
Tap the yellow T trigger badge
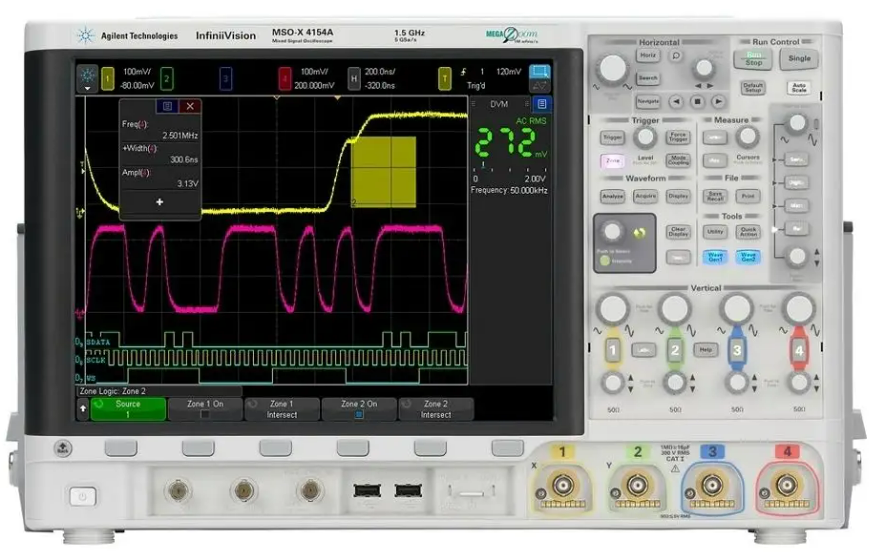point(444,79)
